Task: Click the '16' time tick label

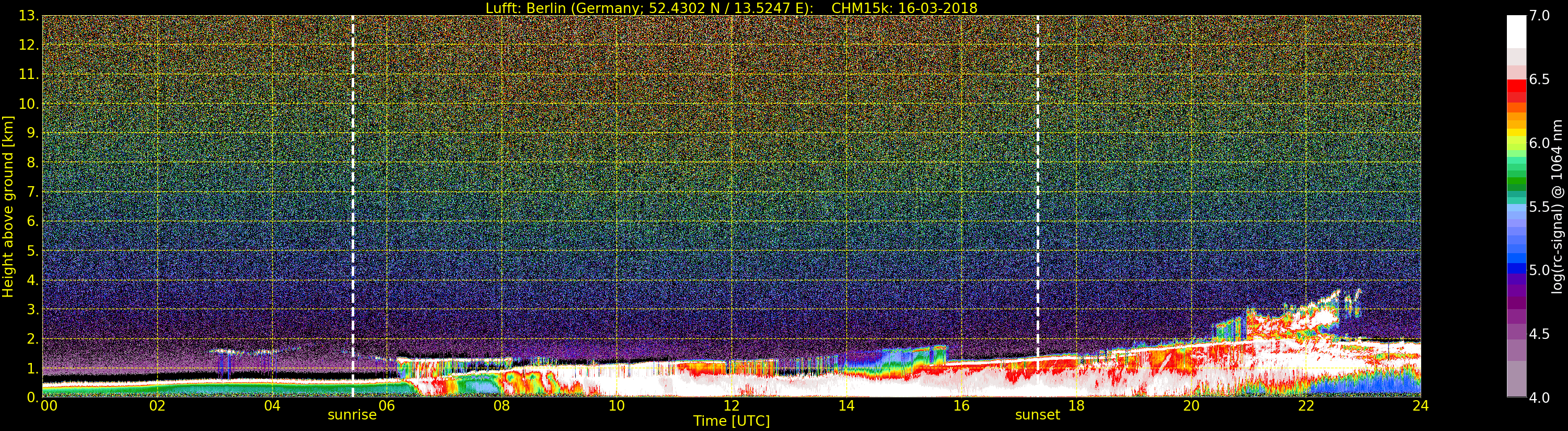Action: pos(961,406)
